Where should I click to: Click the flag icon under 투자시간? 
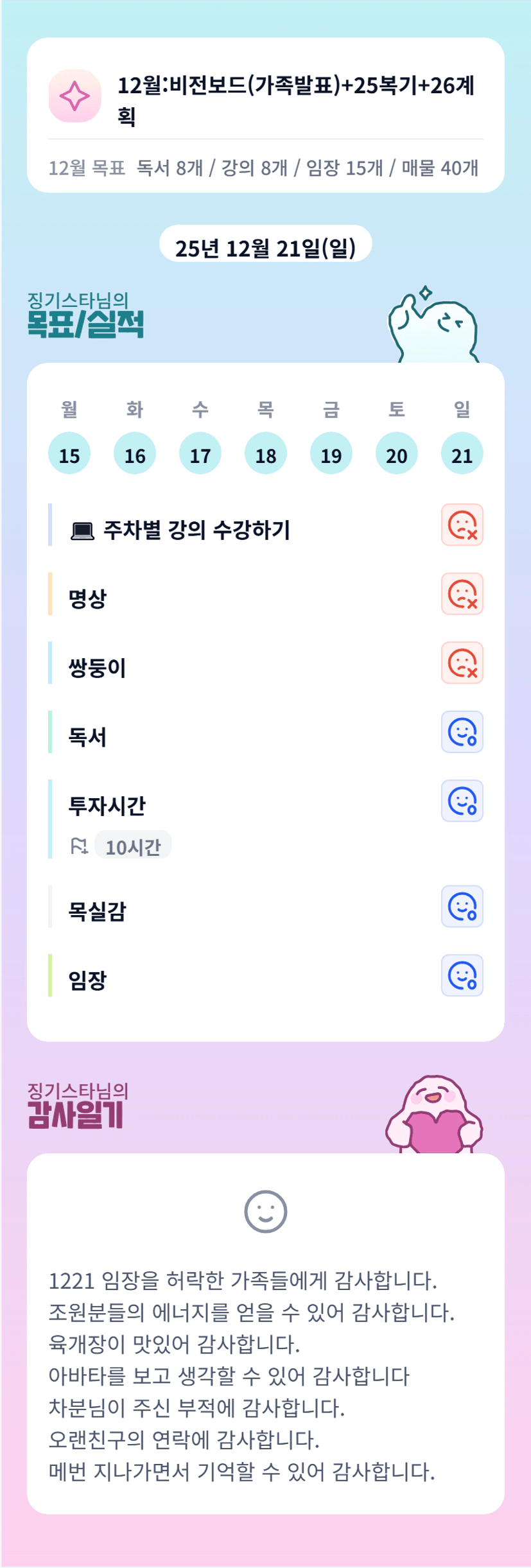click(x=79, y=846)
